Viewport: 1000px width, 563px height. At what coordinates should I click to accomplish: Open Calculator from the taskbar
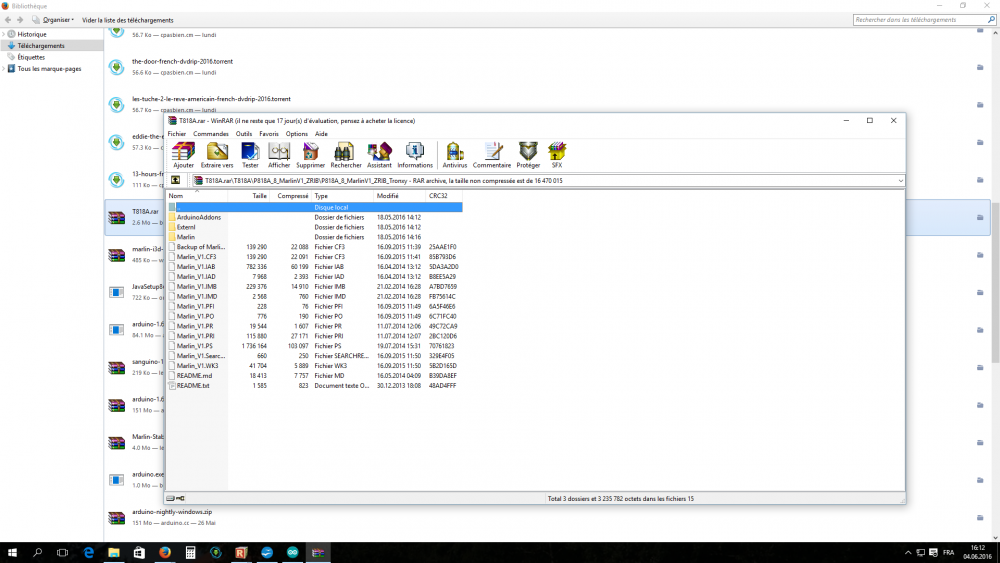coord(190,553)
